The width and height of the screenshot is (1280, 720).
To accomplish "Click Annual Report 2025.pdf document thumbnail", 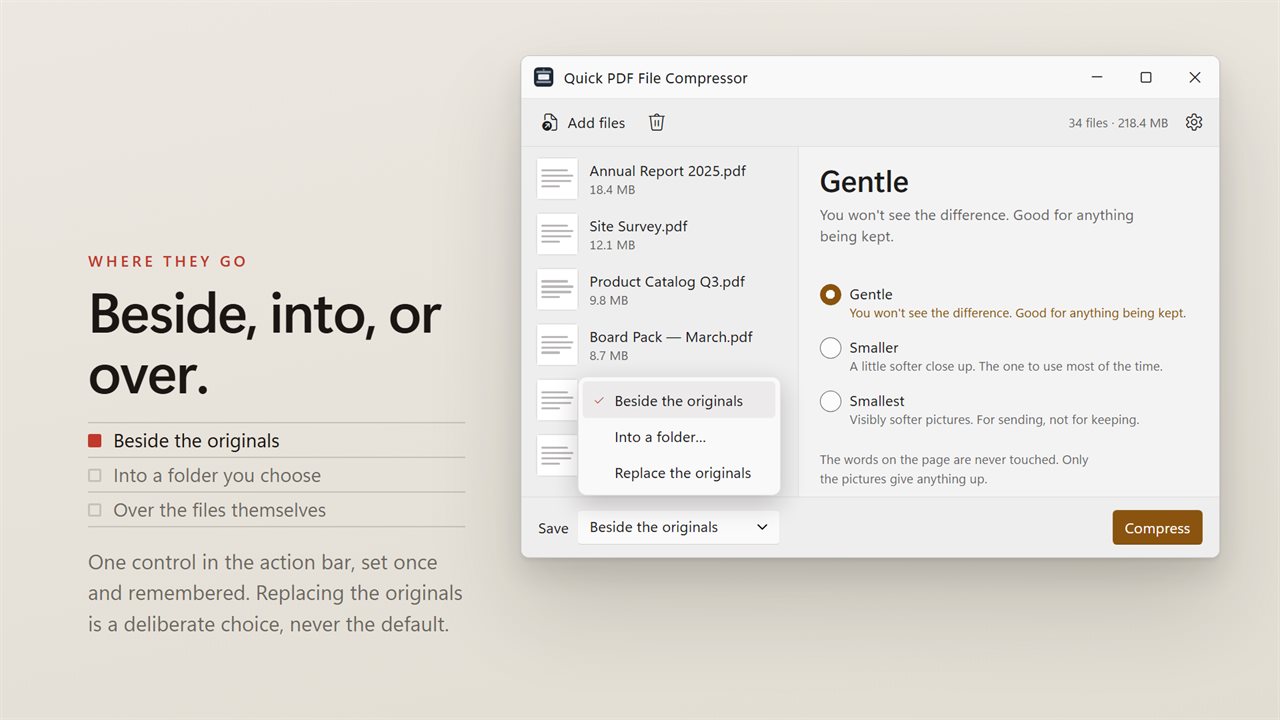I will coord(557,179).
